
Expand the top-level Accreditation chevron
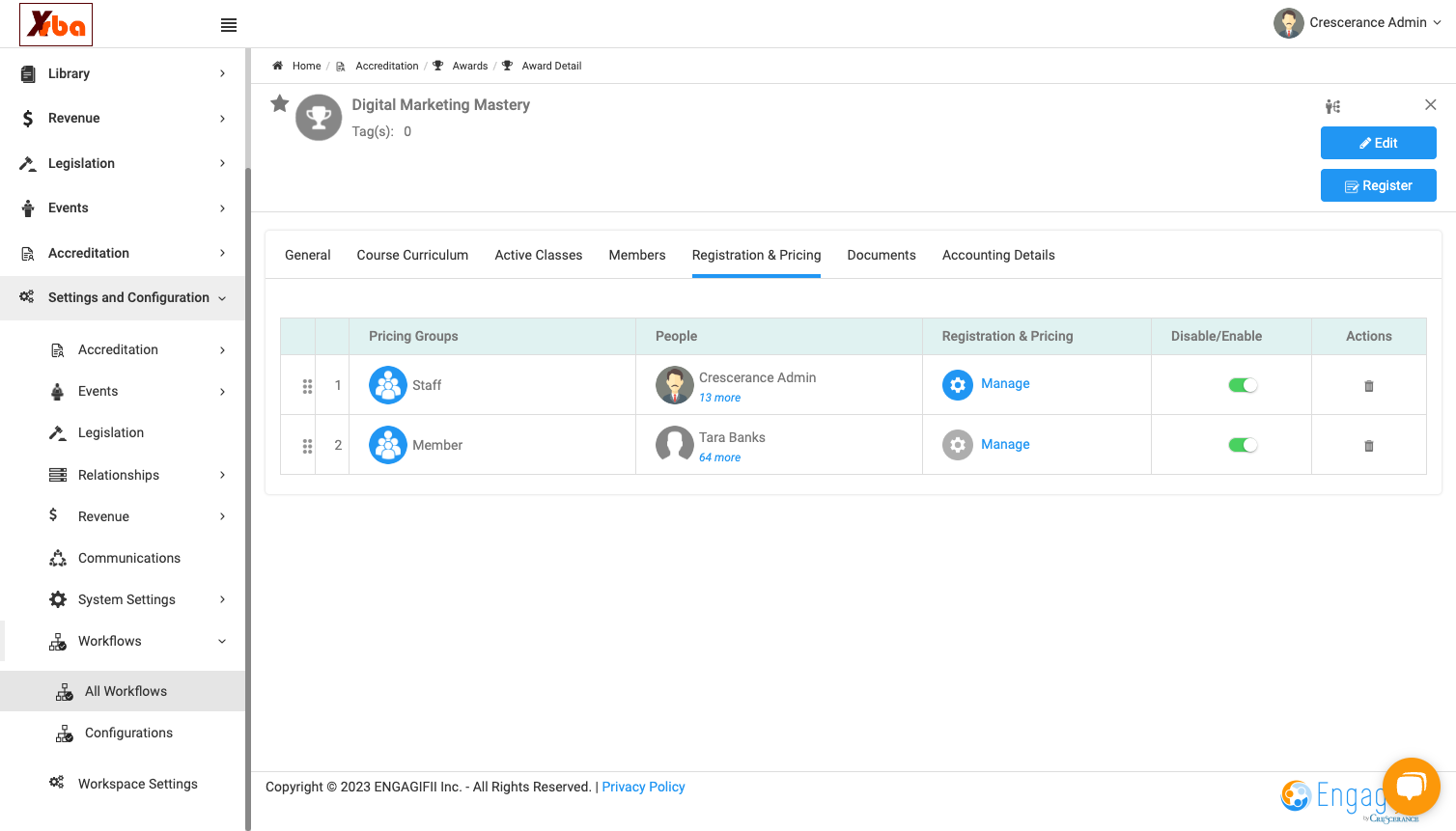tap(222, 253)
